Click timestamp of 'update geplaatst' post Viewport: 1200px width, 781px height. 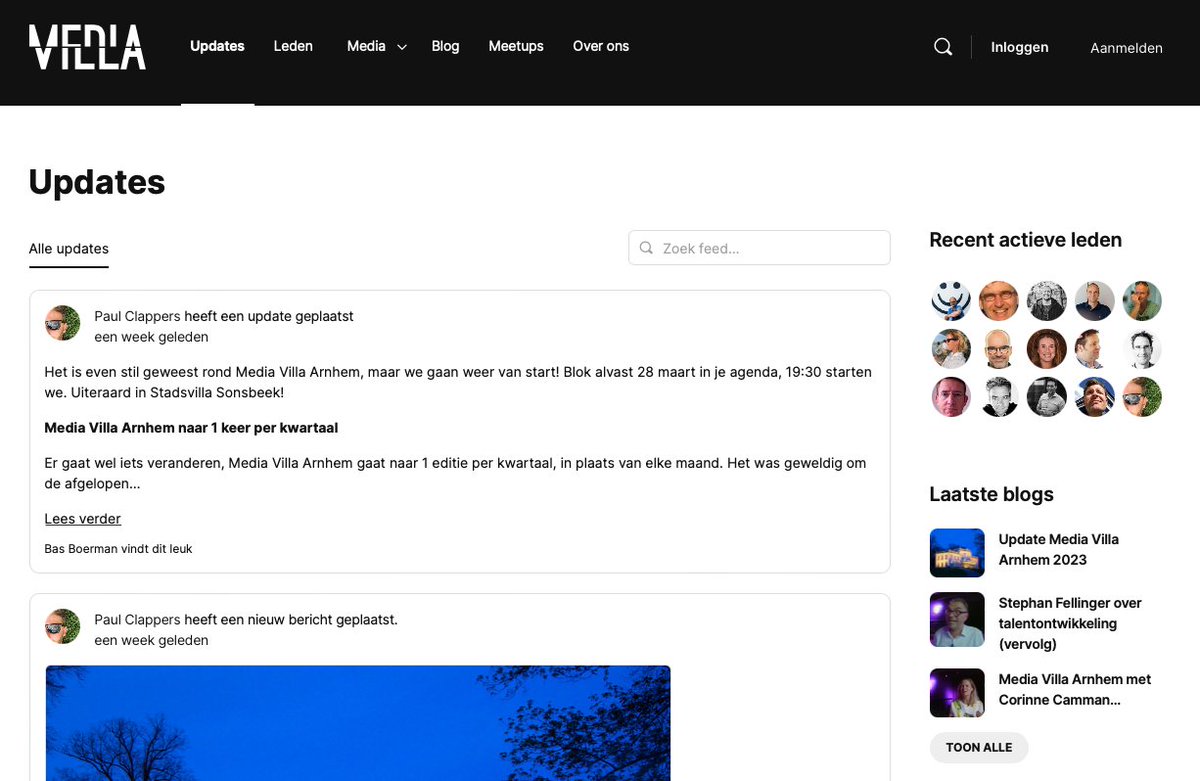point(151,337)
